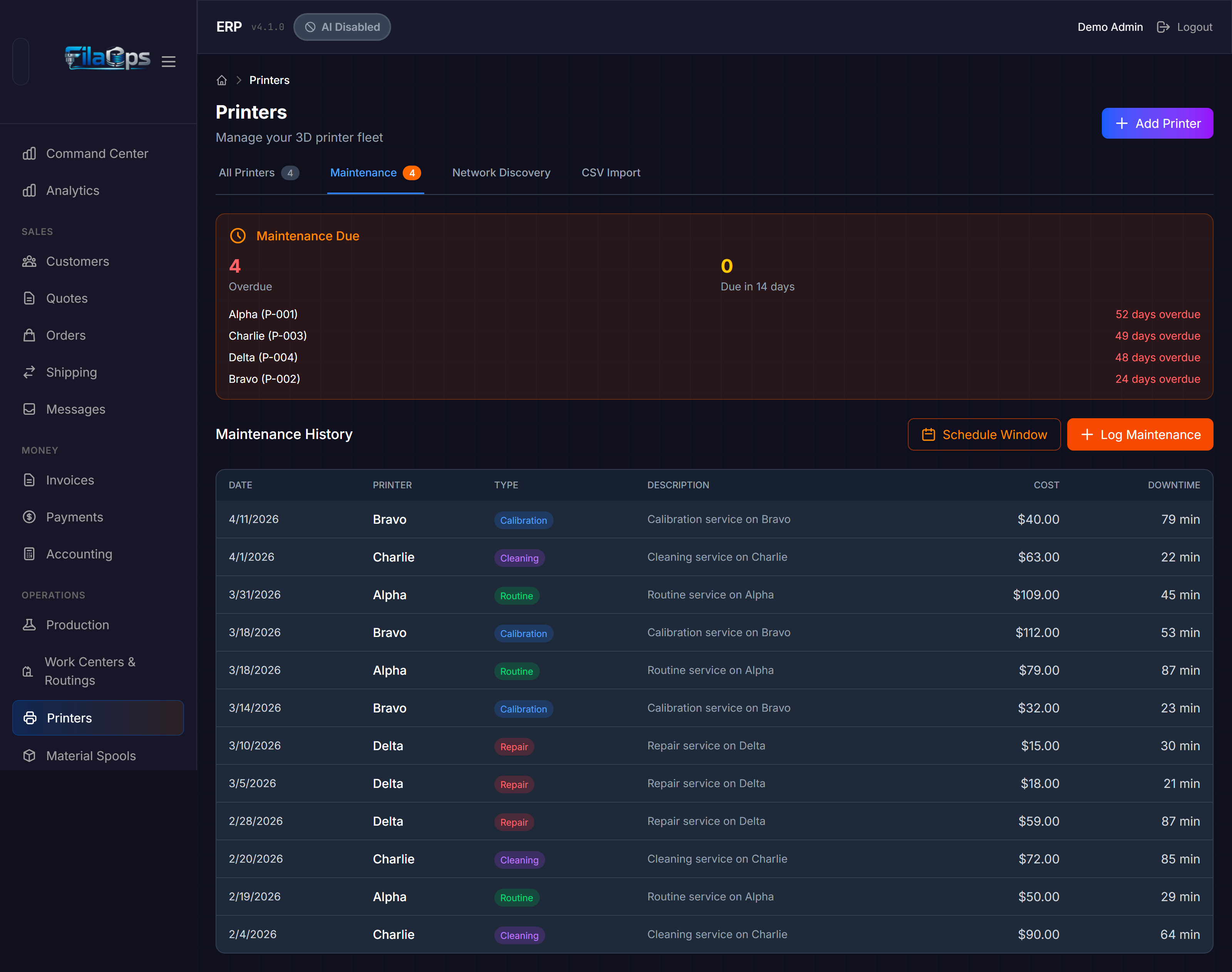The width and height of the screenshot is (1232, 972).
Task: Click the Printers breadcrumb link
Action: [269, 80]
